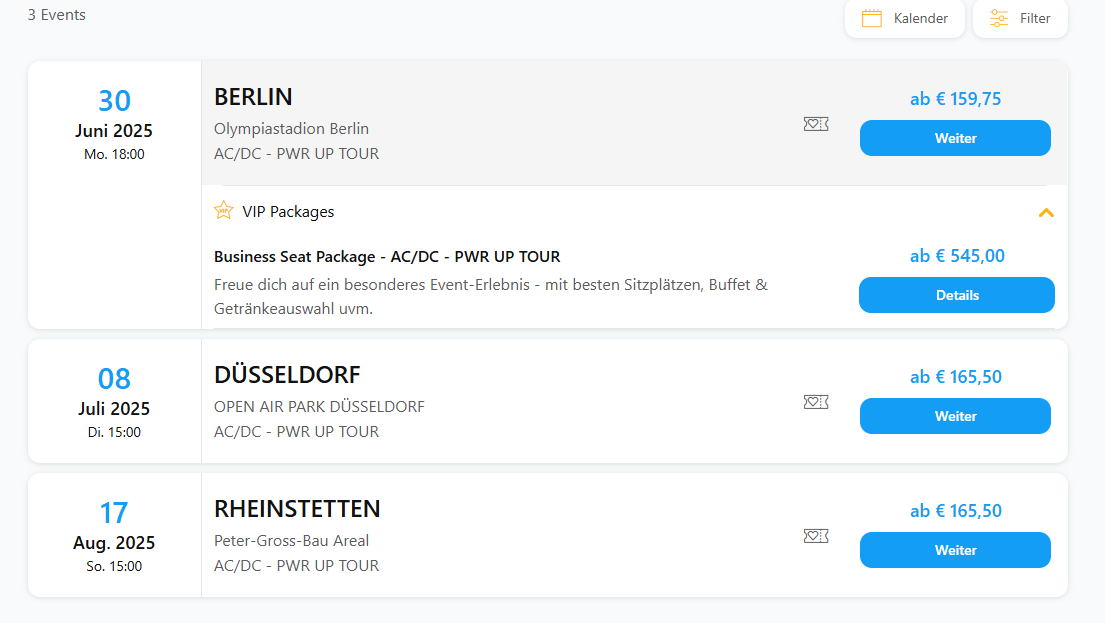Click the calendar icon next to Kalender
Image resolution: width=1105 pixels, height=623 pixels.
pyautogui.click(x=871, y=18)
